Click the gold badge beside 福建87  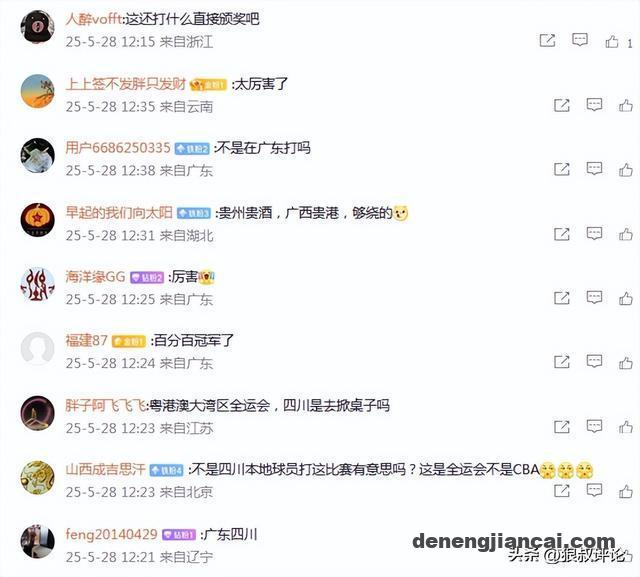[x=129, y=342]
